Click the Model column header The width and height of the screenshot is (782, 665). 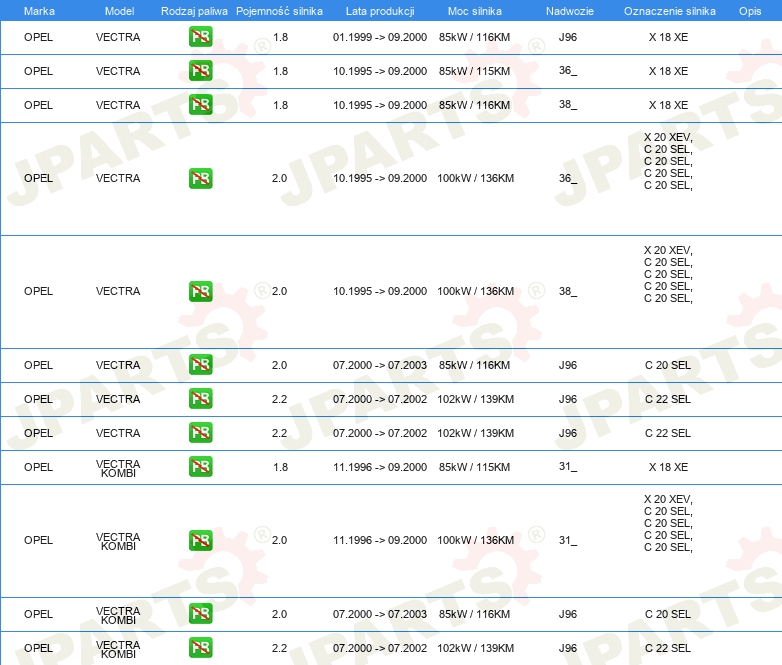coord(119,10)
